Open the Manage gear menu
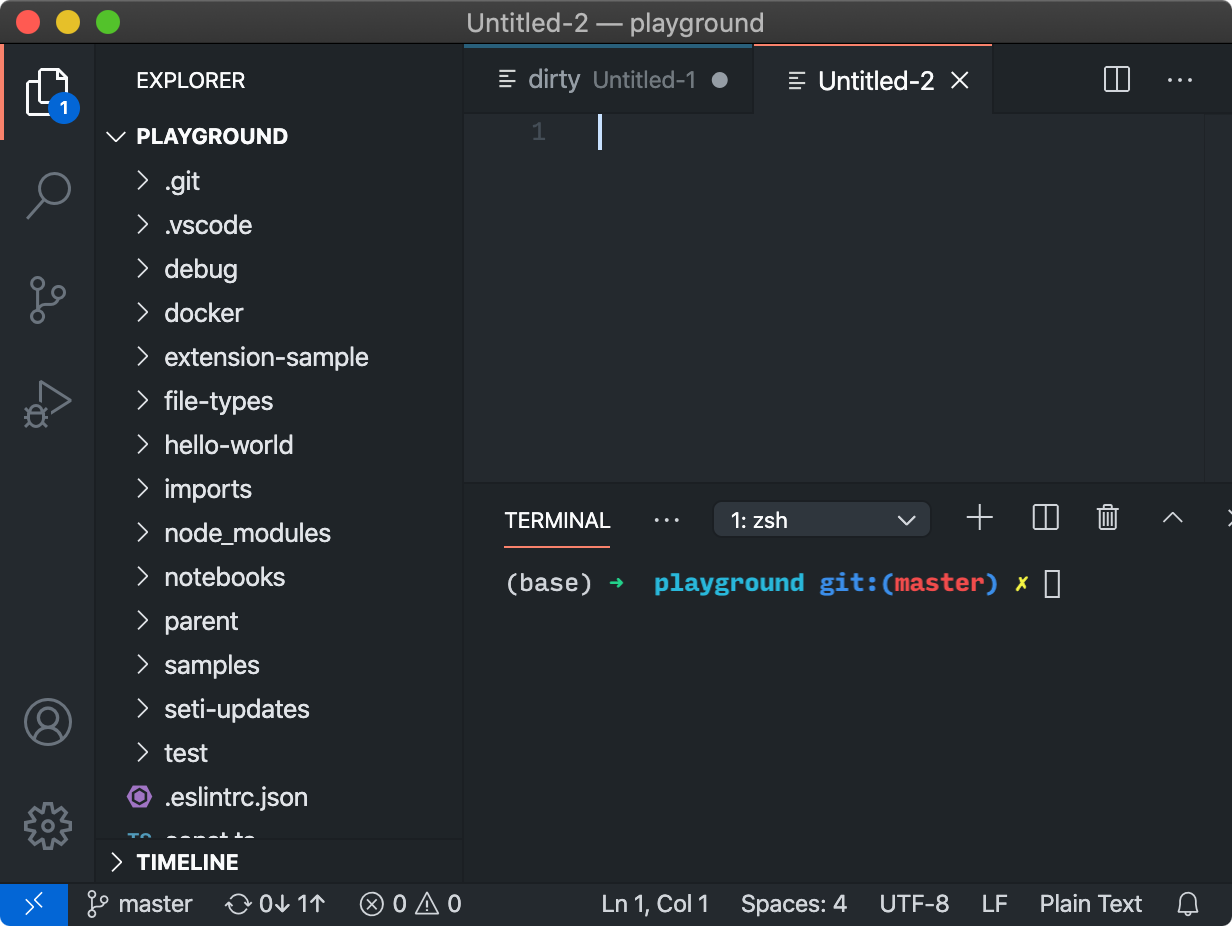This screenshot has width=1232, height=926. tap(47, 826)
